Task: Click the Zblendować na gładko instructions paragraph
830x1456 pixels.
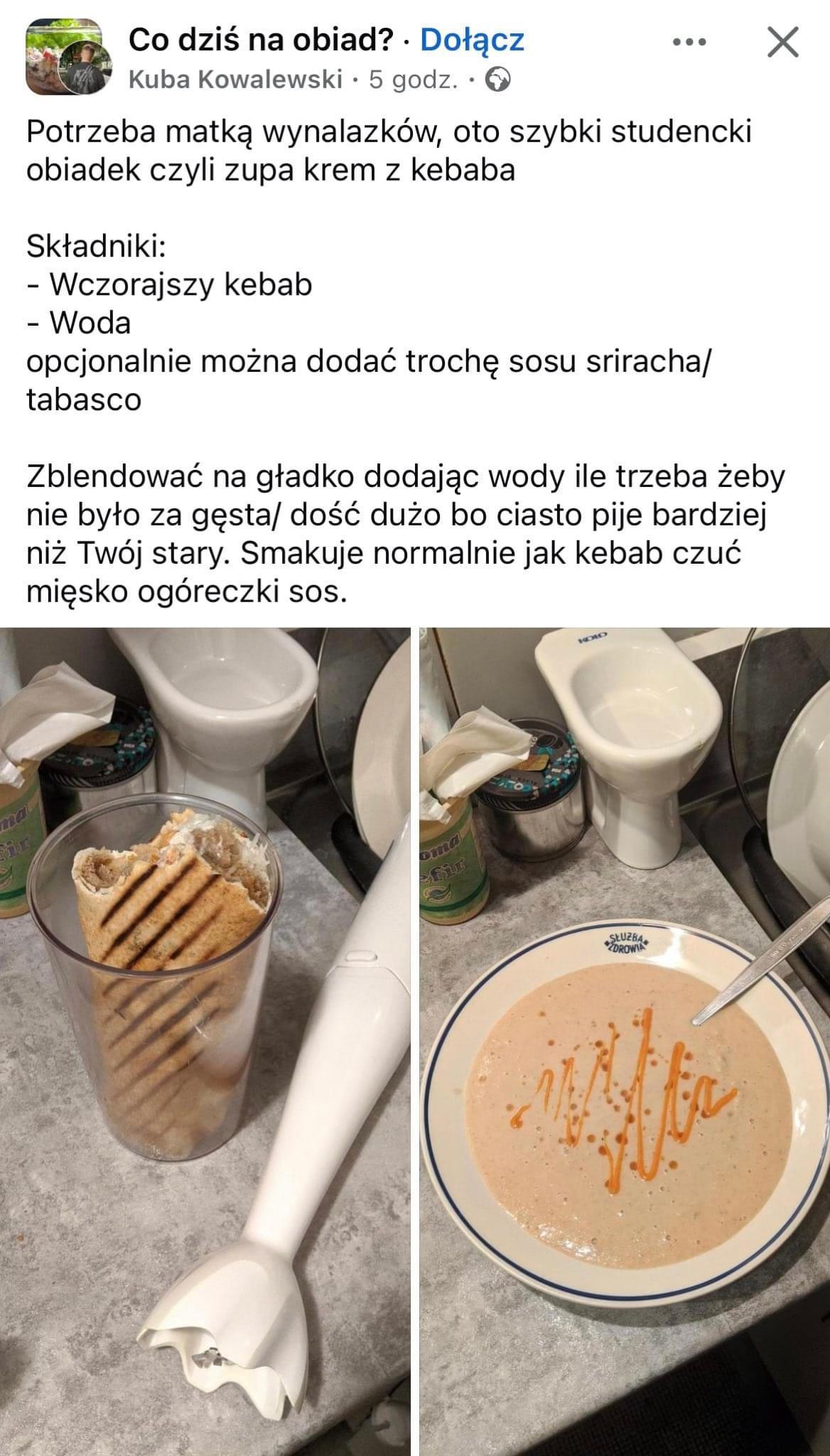Action: coord(406,533)
